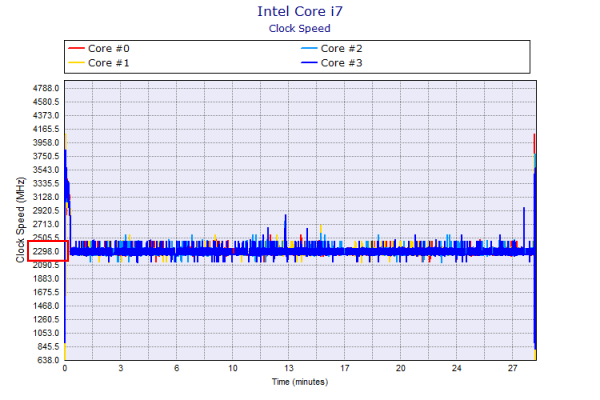Viewport: 600px width, 400px height.
Task: Click the 17 minute x-axis label
Action: [x=344, y=369]
